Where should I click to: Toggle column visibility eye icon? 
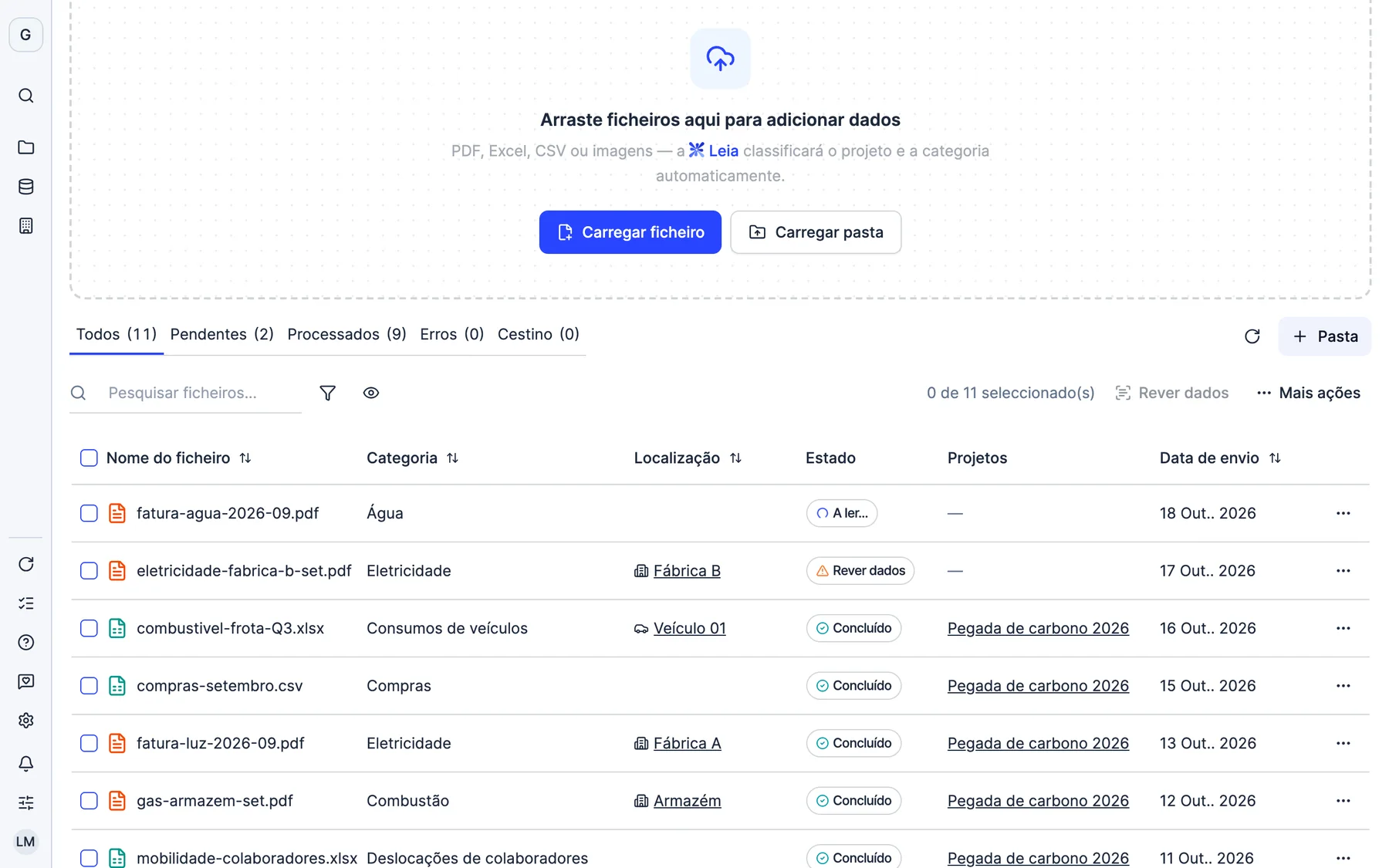pyautogui.click(x=370, y=393)
